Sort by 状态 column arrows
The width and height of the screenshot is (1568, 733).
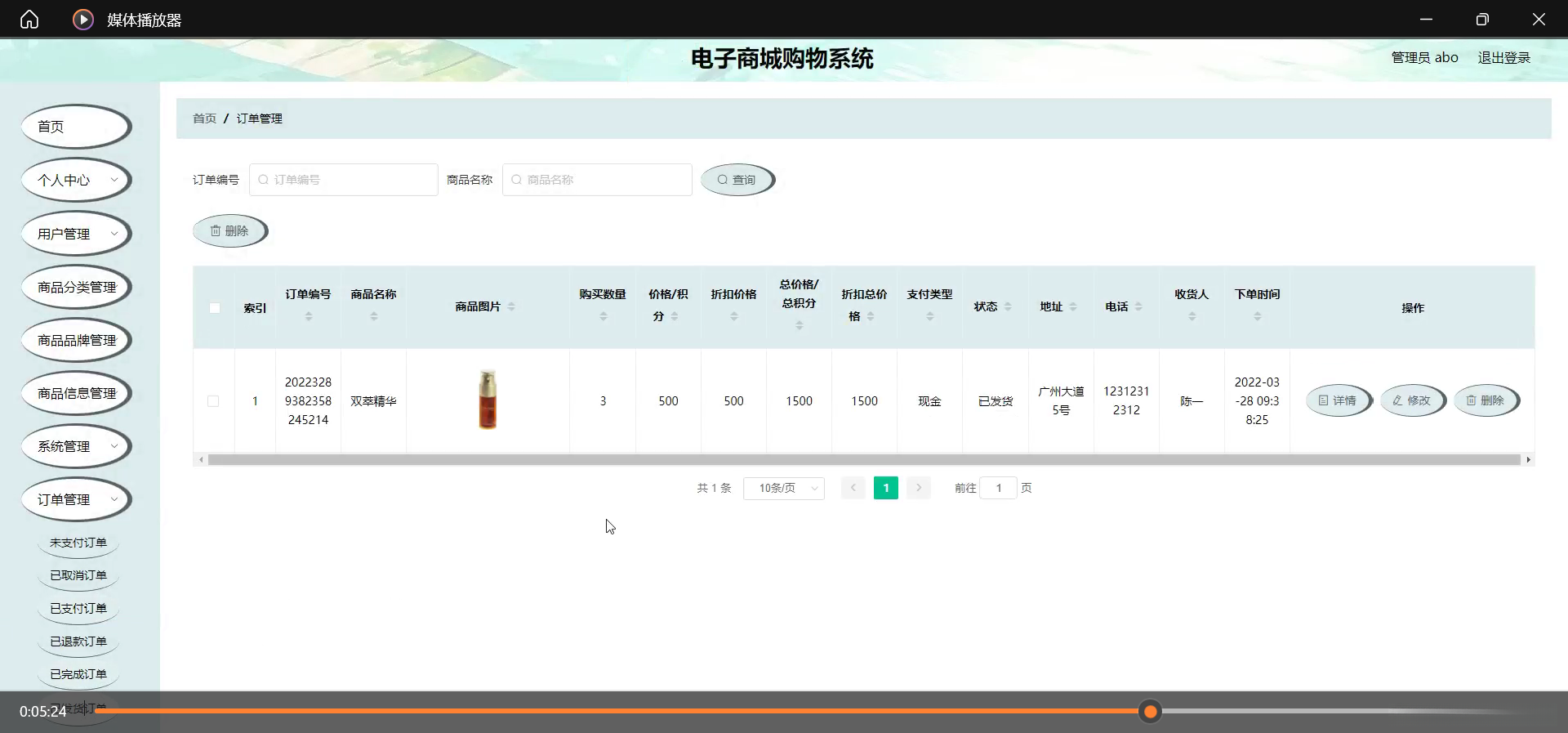point(1008,306)
